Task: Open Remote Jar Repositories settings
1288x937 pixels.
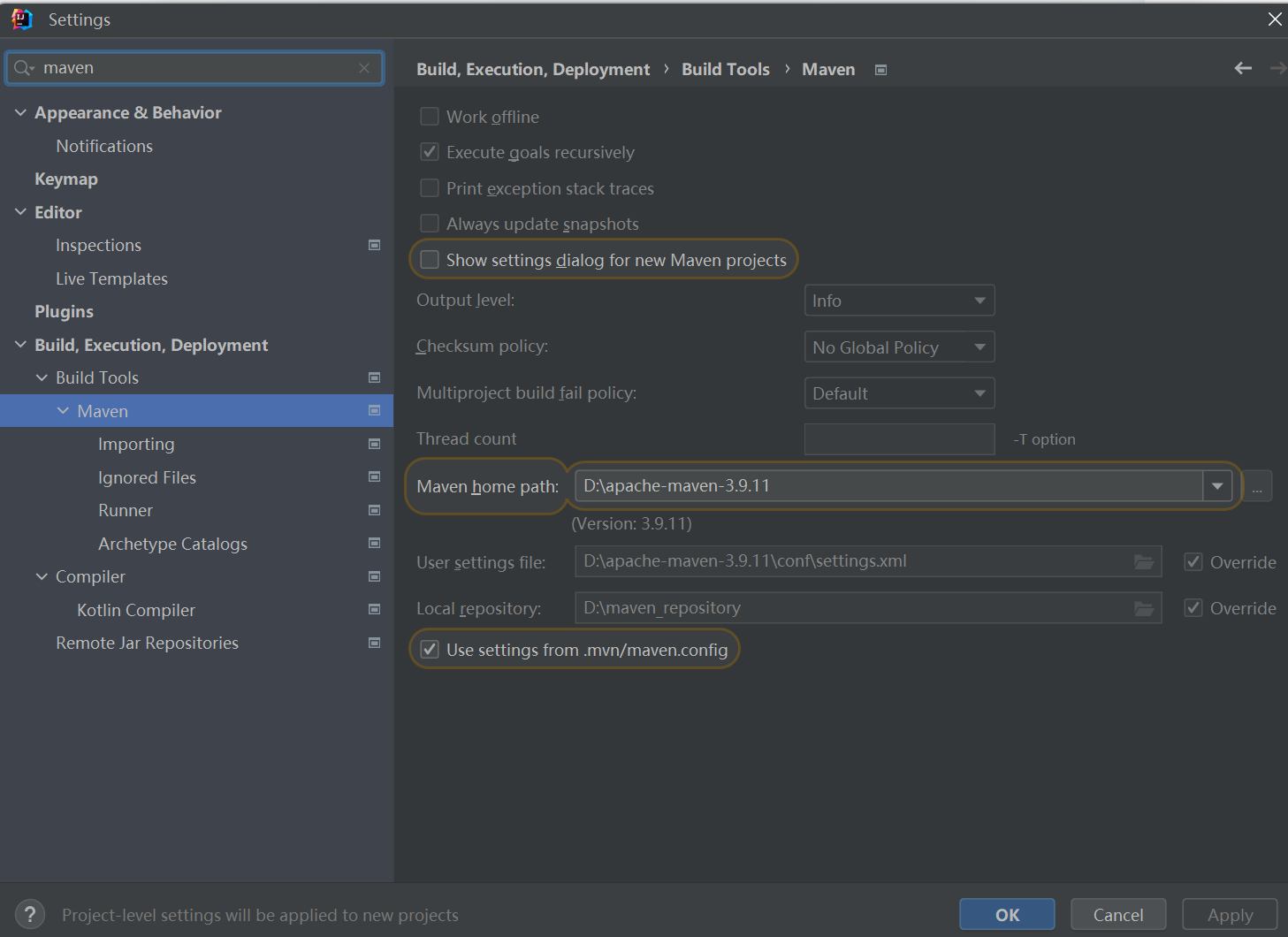Action: pos(147,643)
